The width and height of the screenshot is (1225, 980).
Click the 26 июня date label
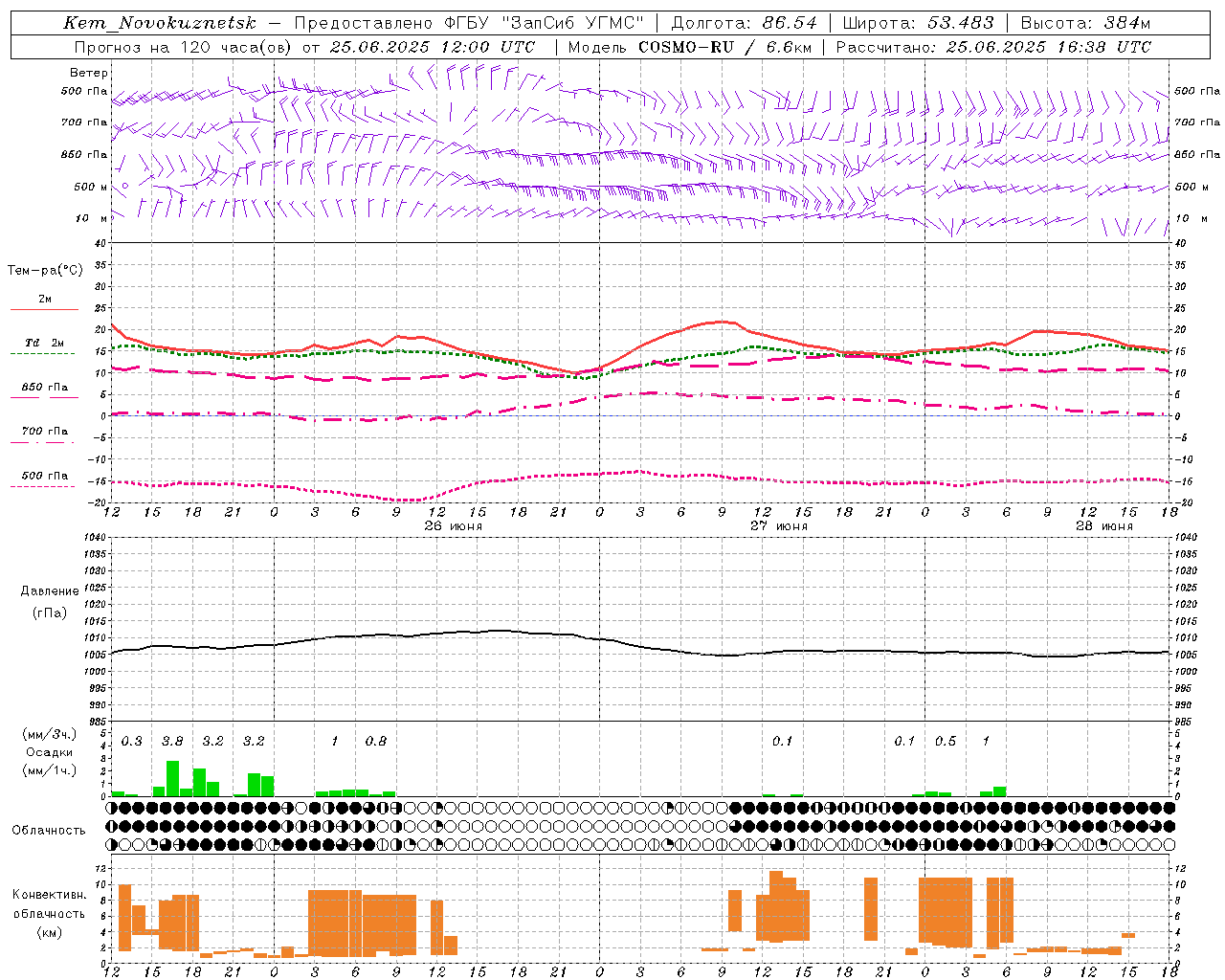pos(453,526)
